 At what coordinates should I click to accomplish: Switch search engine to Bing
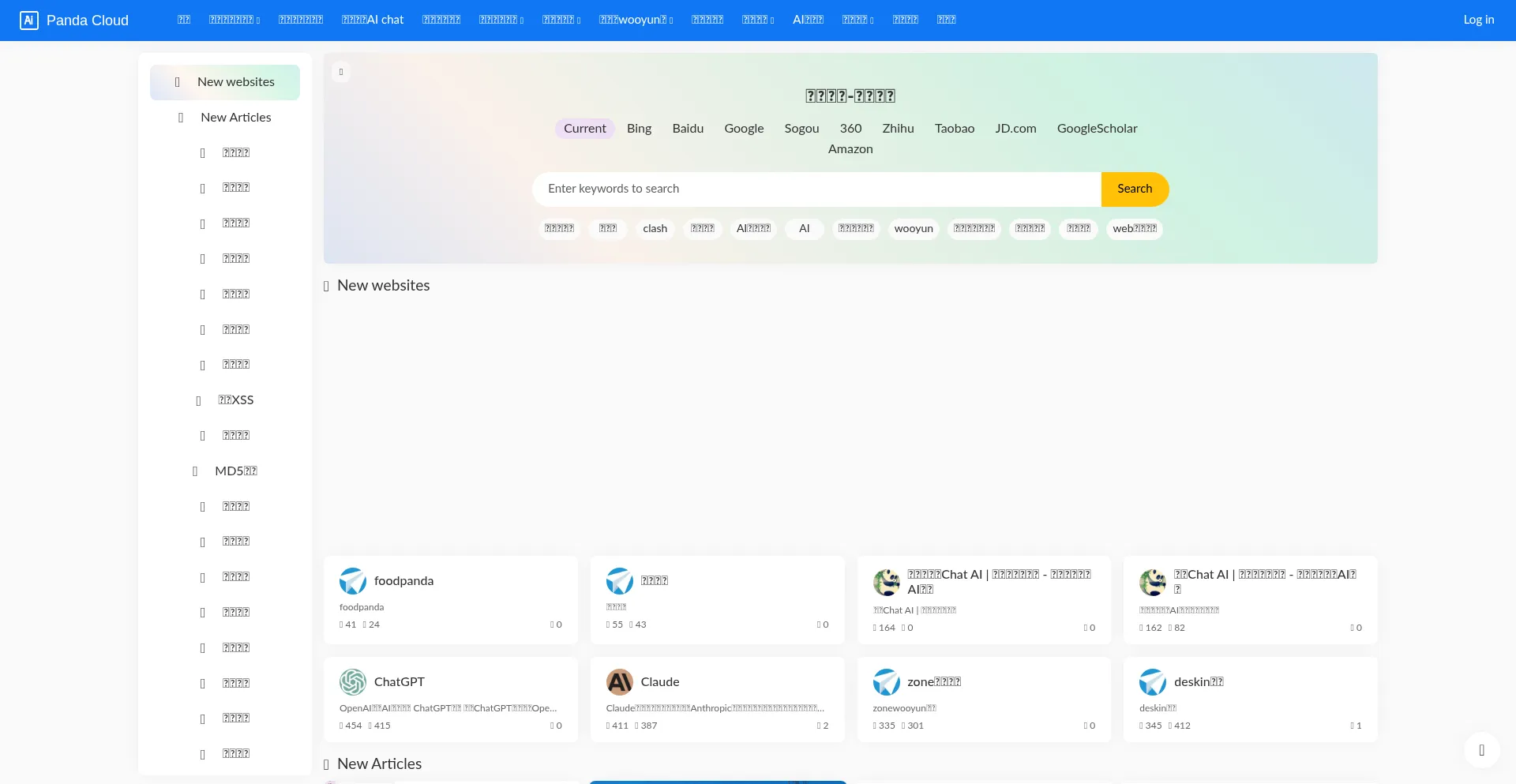[x=640, y=129]
